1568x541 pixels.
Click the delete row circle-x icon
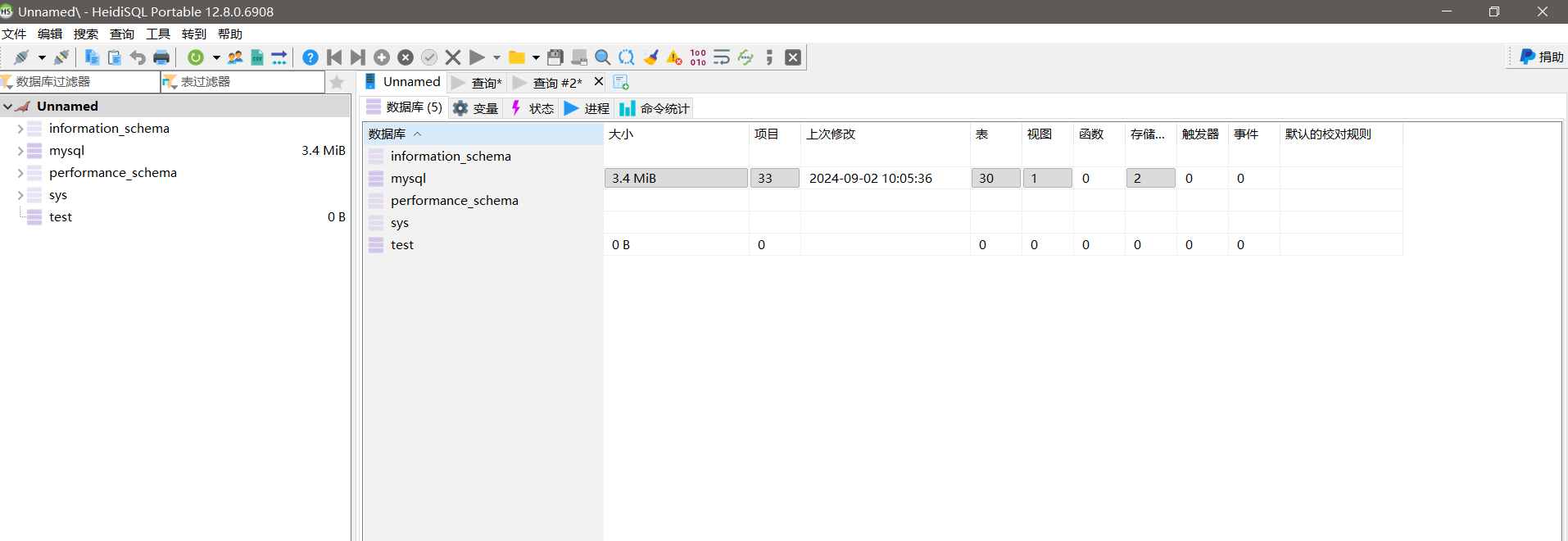[x=406, y=57]
